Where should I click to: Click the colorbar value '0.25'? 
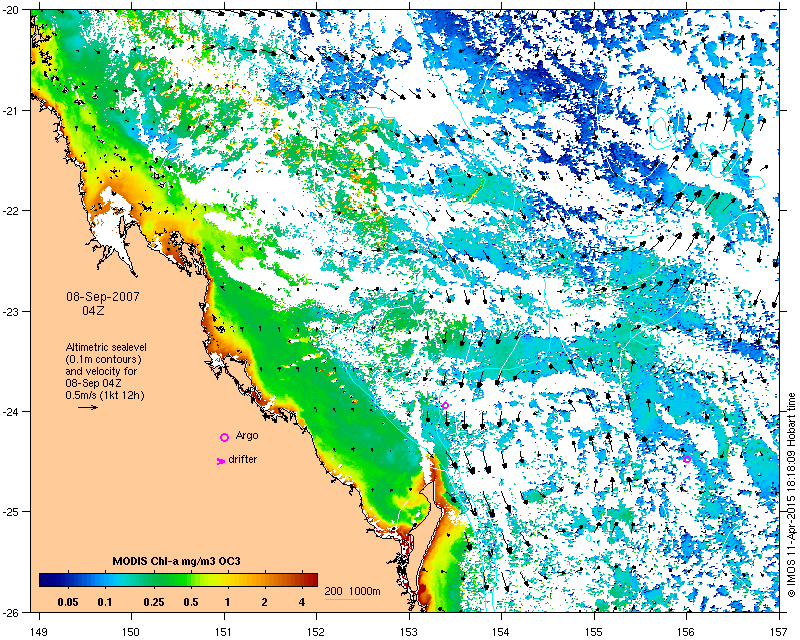(x=154, y=602)
